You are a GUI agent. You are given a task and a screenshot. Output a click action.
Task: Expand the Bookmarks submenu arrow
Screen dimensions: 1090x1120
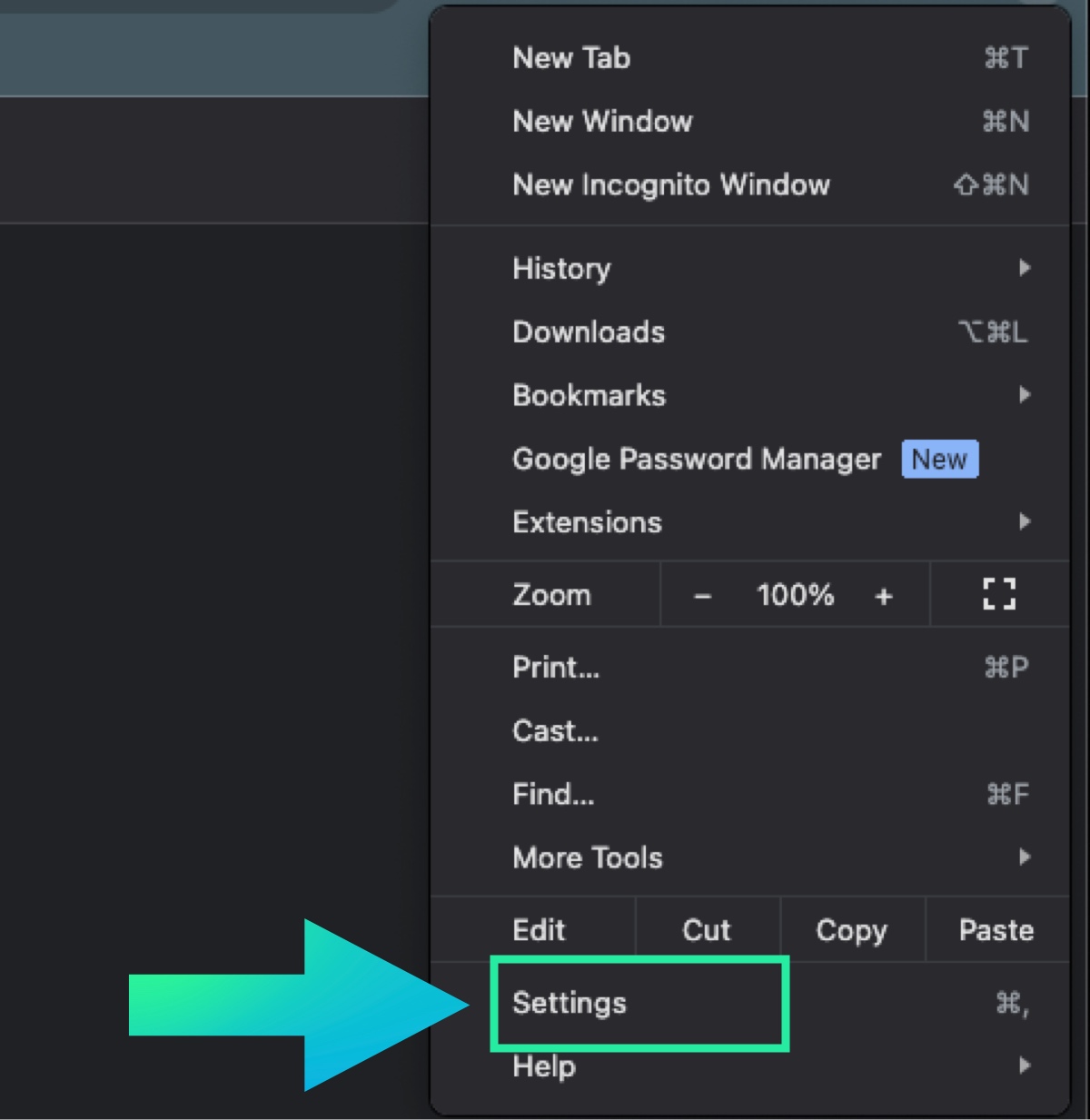tap(1025, 395)
